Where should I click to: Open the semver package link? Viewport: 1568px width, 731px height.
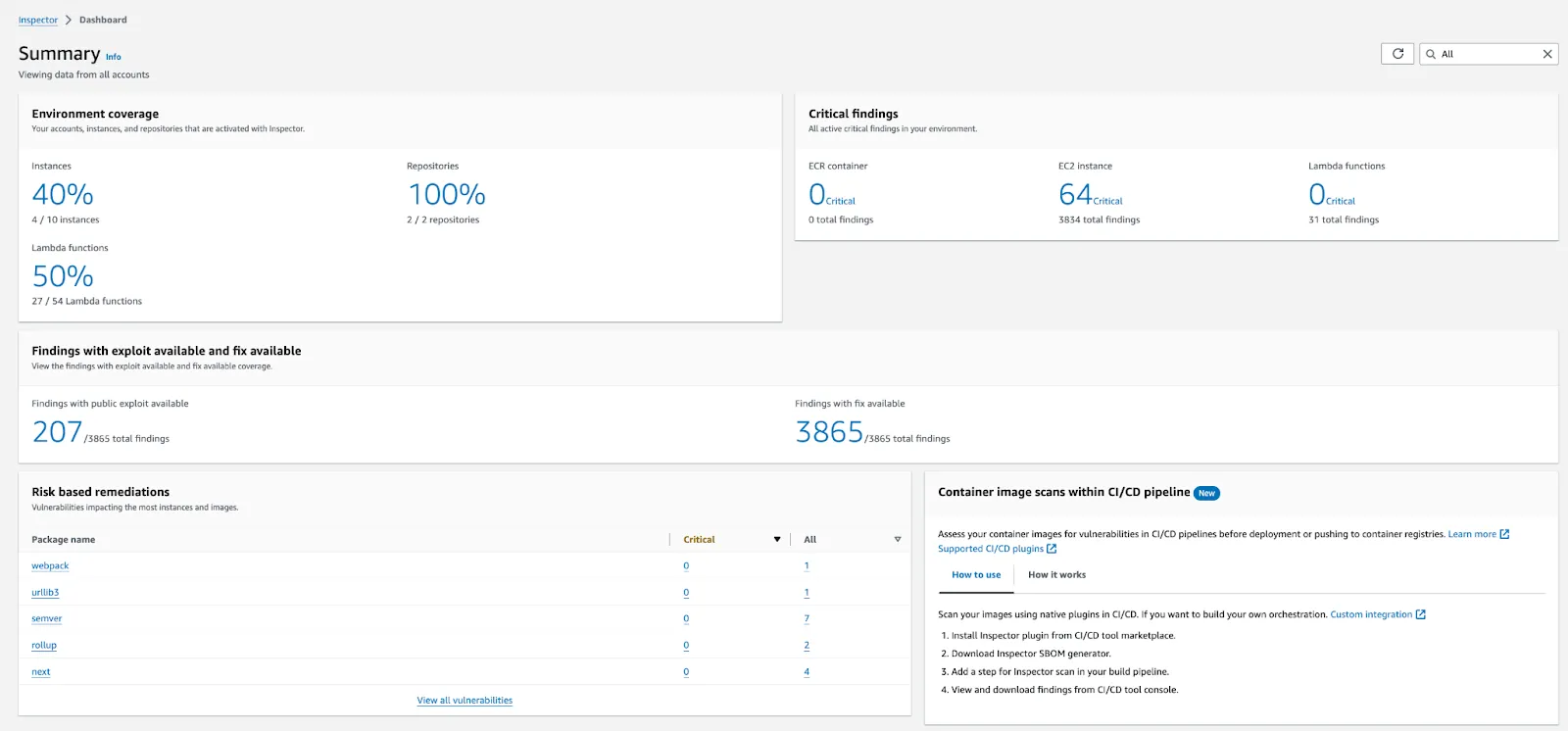tap(46, 619)
